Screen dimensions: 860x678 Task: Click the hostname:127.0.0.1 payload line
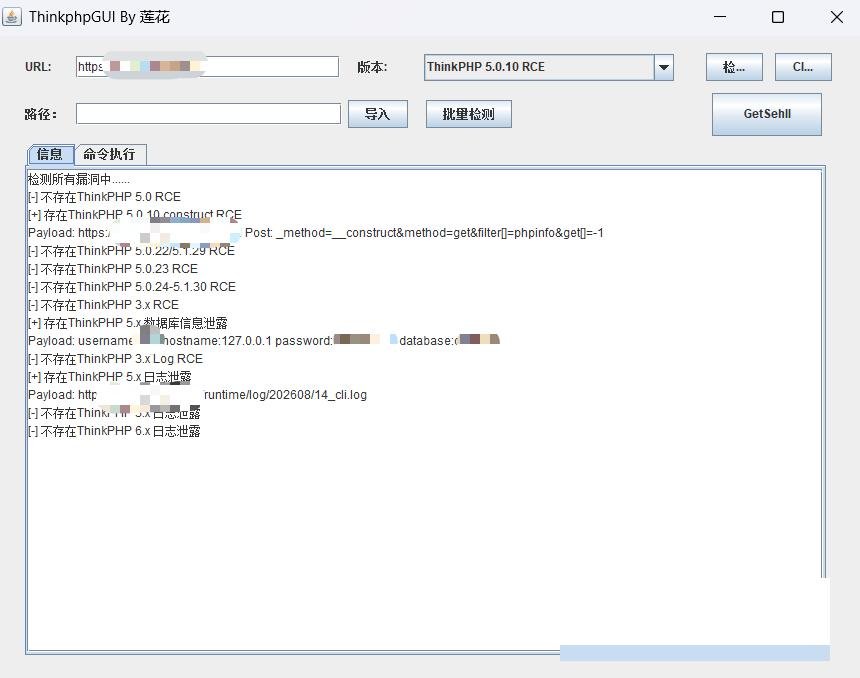pos(264,341)
